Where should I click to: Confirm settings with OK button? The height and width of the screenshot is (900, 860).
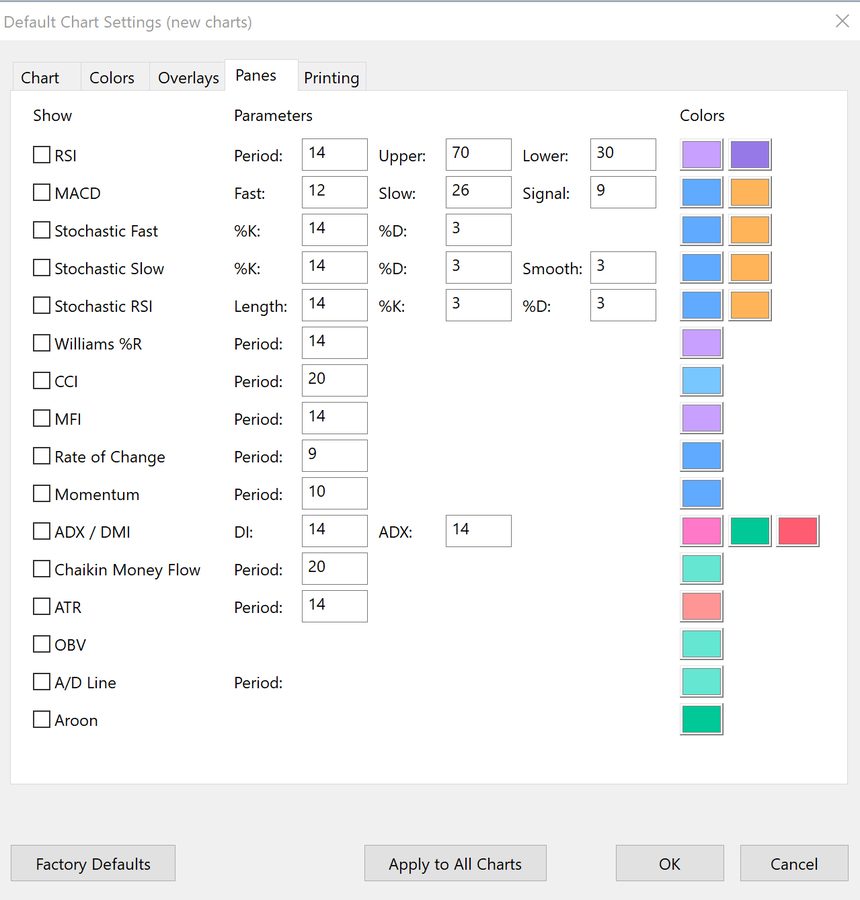coord(669,863)
